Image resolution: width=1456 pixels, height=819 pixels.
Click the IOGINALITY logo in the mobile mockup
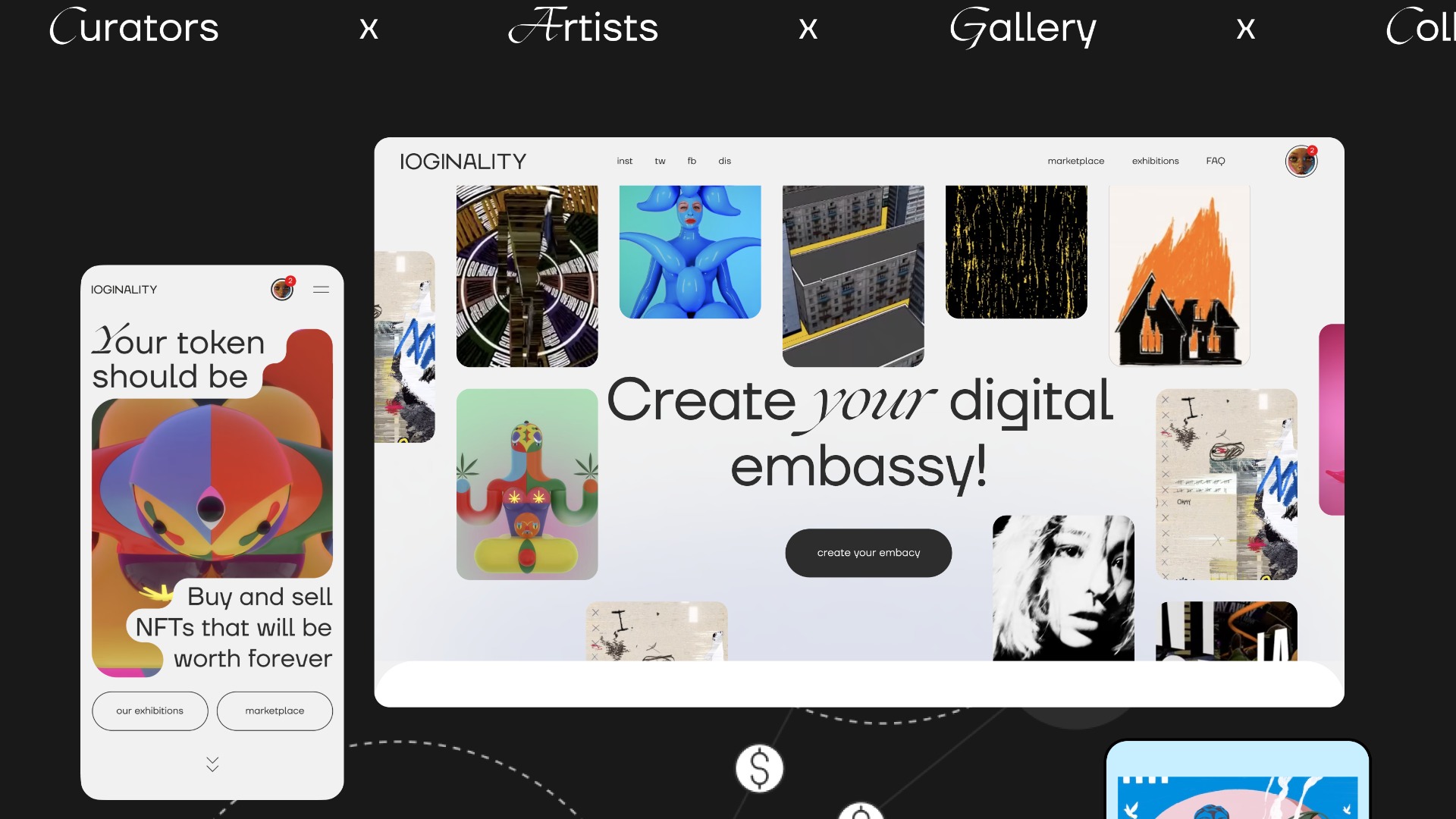124,290
